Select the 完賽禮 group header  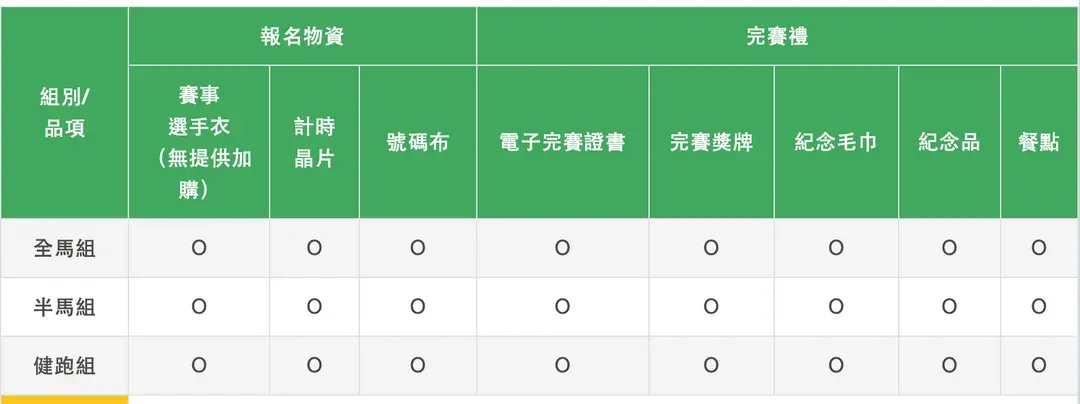point(777,37)
